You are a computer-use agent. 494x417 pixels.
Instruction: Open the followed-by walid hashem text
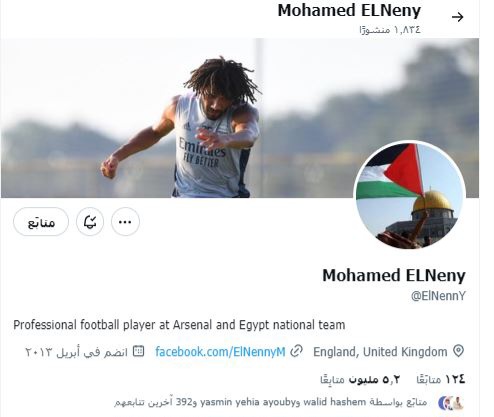[270, 402]
